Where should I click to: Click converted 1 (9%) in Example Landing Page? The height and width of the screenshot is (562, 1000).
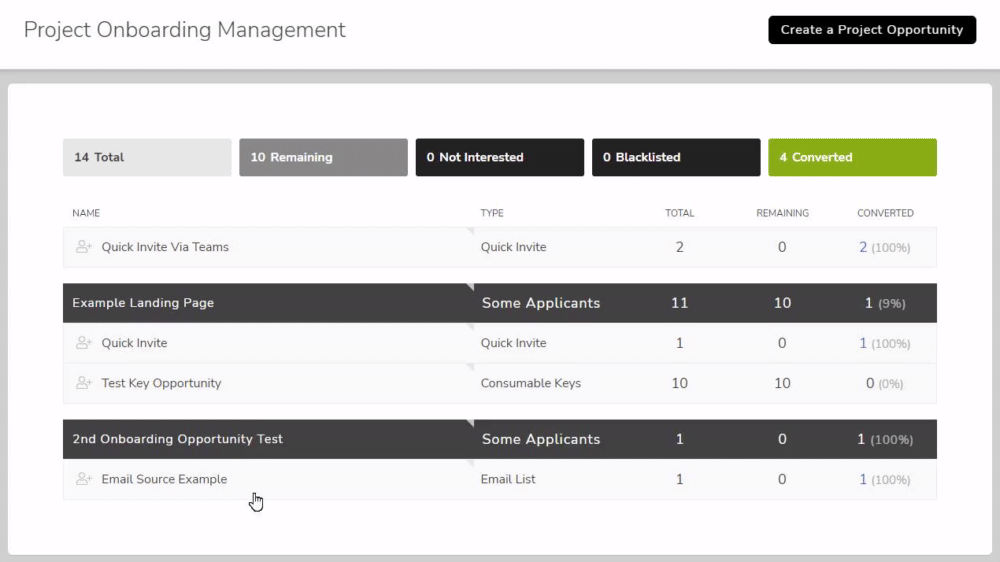click(x=885, y=303)
